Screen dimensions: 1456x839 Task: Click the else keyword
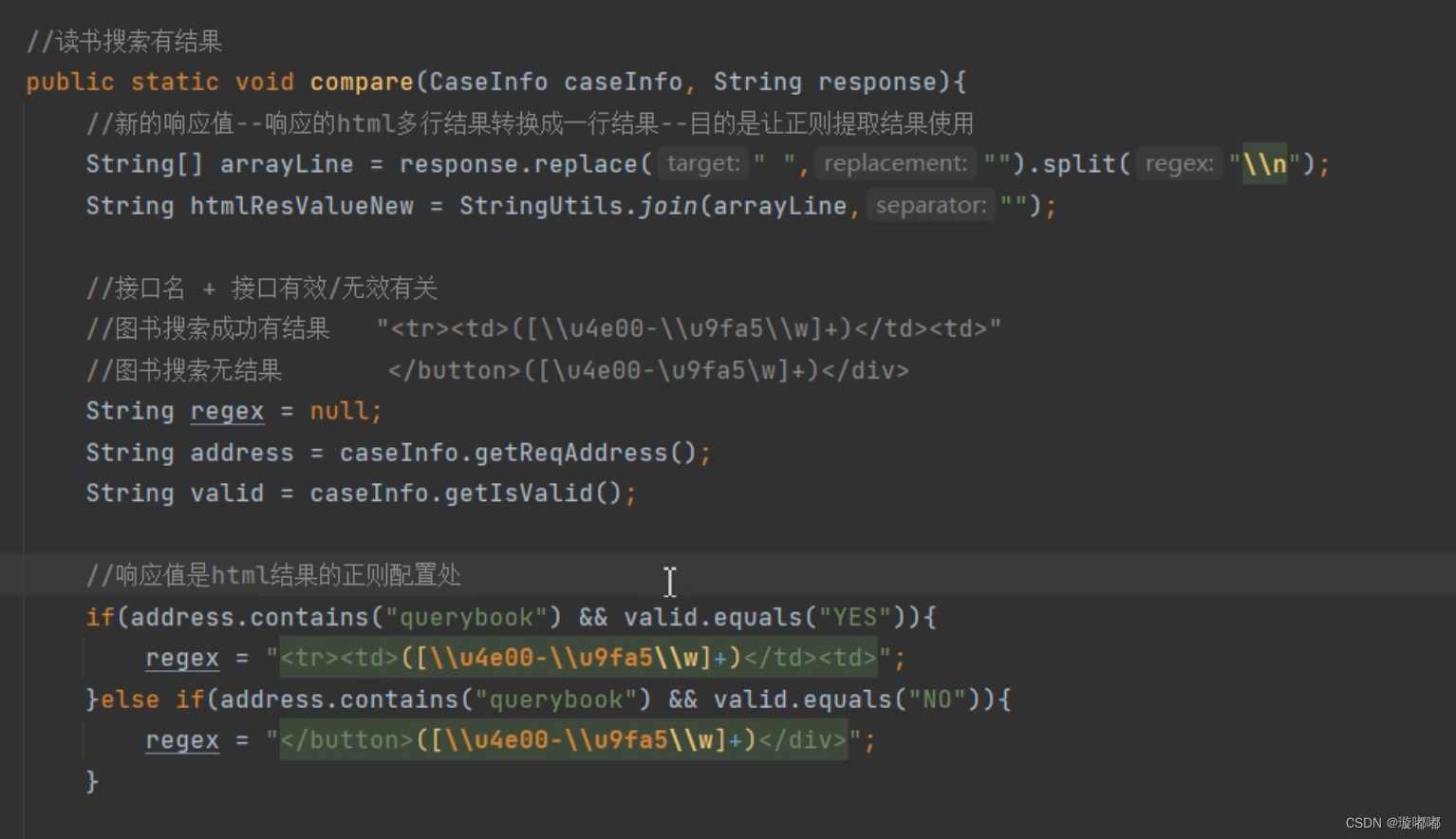click(130, 699)
